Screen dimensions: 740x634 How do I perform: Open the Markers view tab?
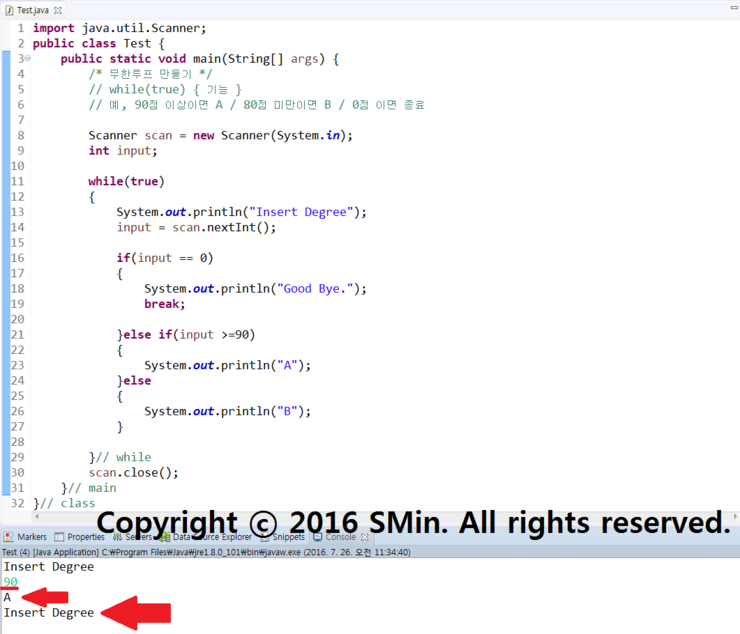point(25,537)
